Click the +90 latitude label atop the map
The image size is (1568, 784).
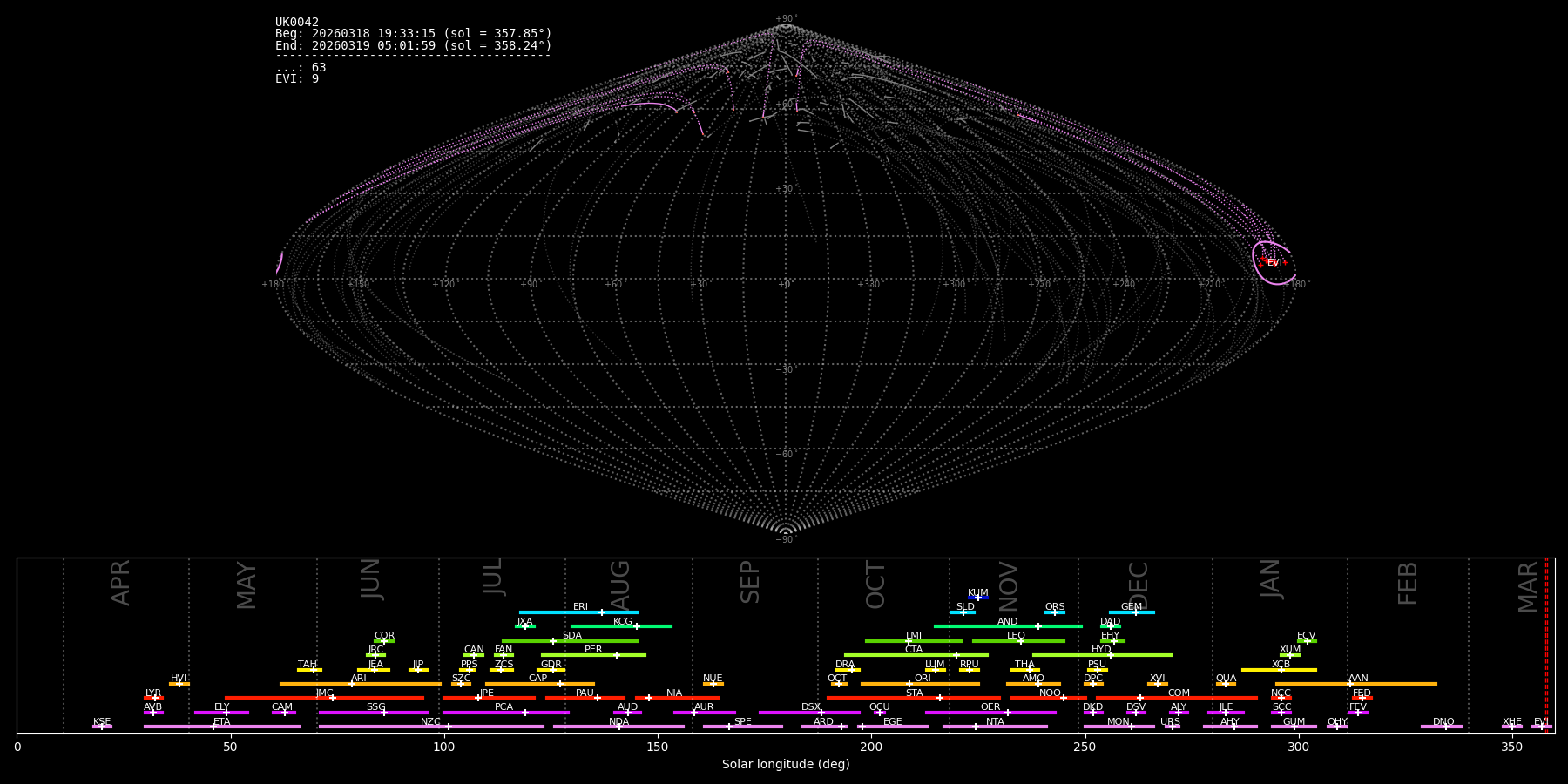786,19
